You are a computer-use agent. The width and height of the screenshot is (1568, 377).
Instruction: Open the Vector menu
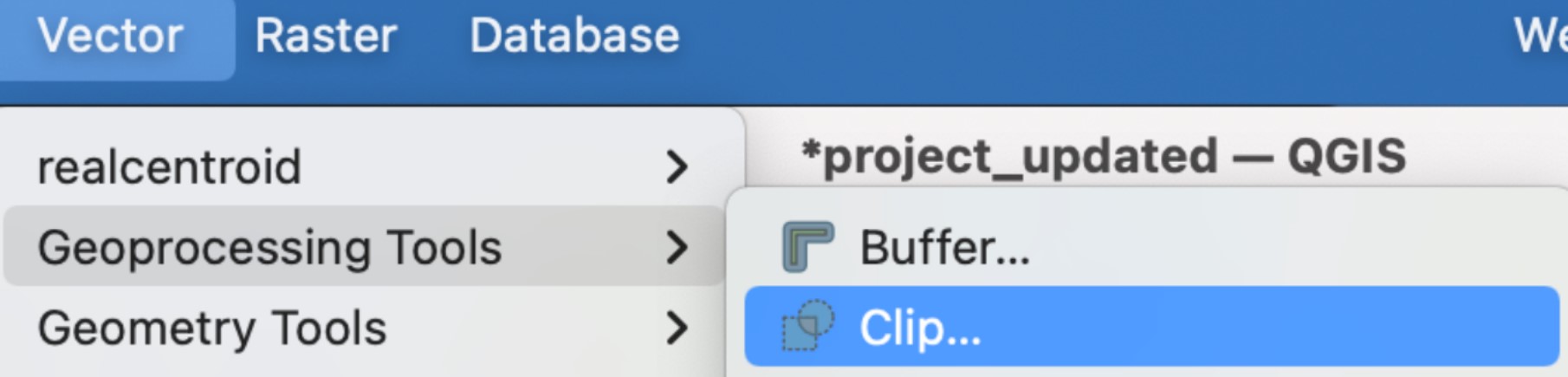110,36
